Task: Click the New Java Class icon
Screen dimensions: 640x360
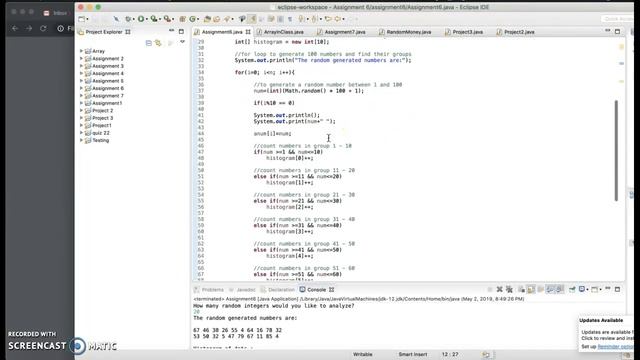Action: pos(193,19)
